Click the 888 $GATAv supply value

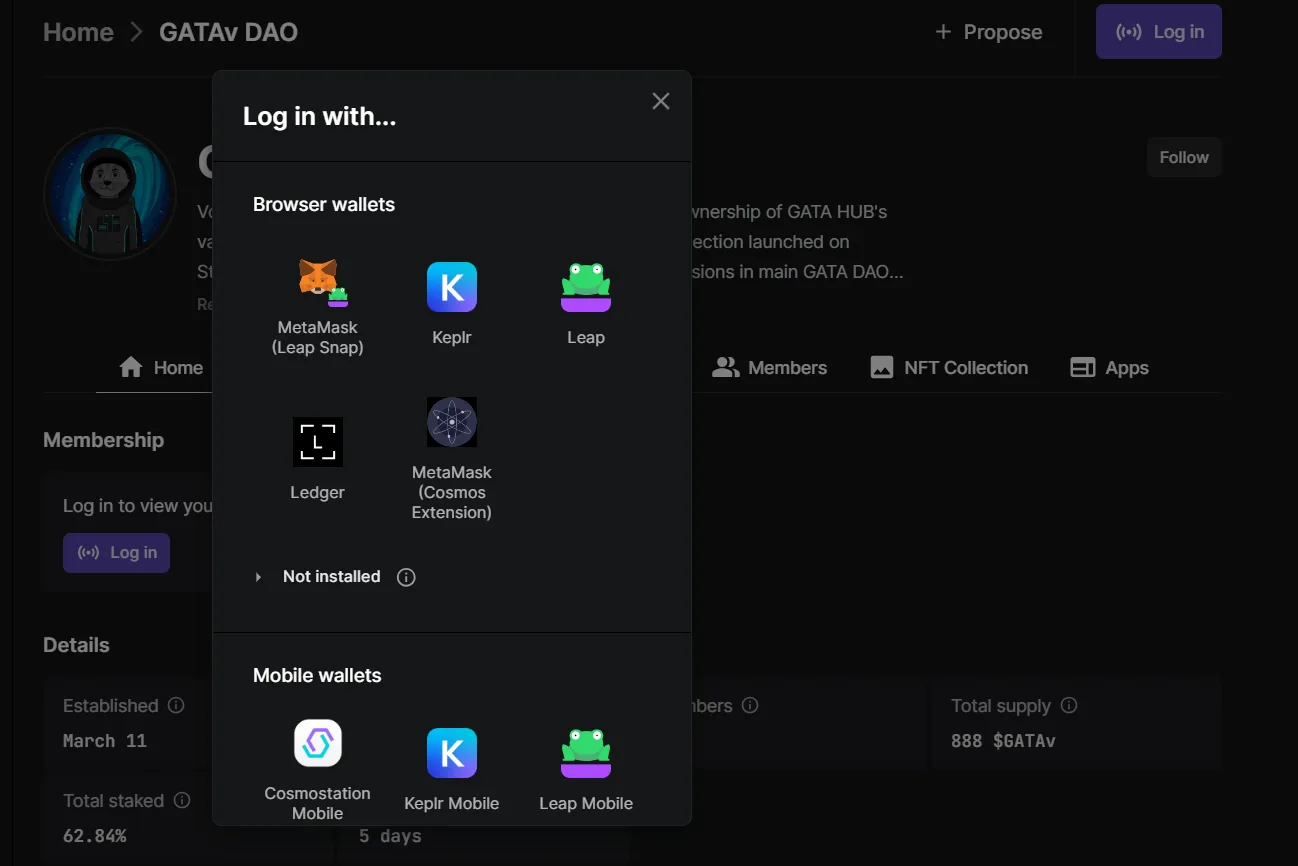pyautogui.click(x=1003, y=741)
